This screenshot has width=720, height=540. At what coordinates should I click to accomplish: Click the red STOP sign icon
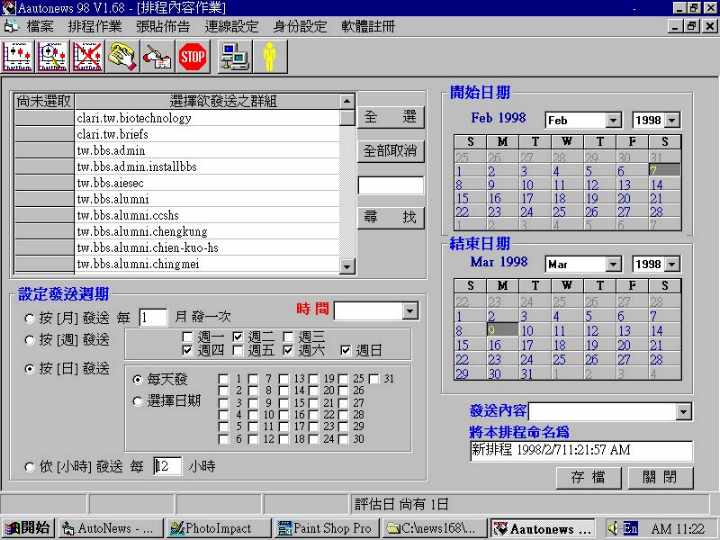[192, 56]
